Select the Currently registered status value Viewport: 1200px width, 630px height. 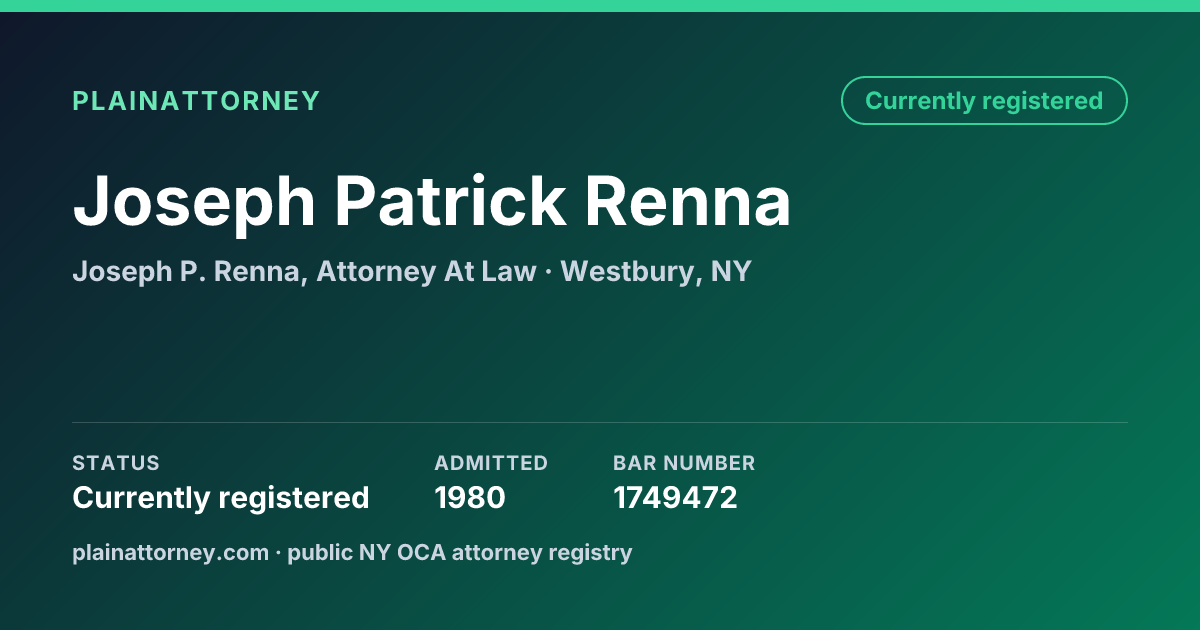[221, 497]
